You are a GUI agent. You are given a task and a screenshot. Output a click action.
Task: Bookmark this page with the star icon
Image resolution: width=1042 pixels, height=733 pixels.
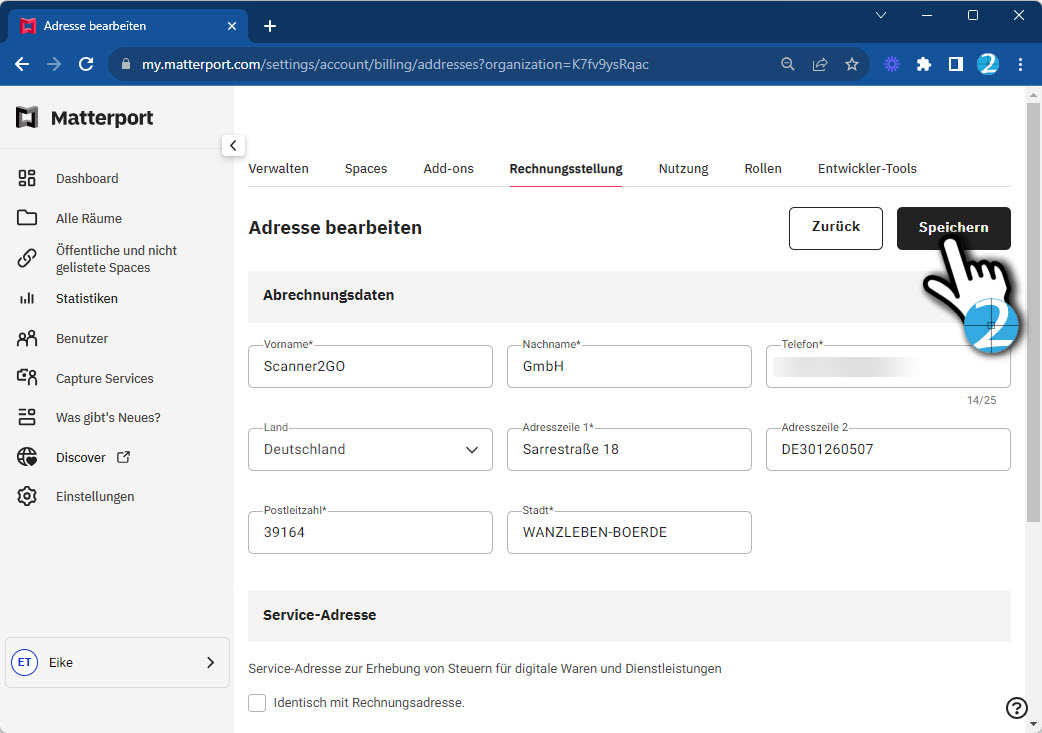(x=852, y=64)
